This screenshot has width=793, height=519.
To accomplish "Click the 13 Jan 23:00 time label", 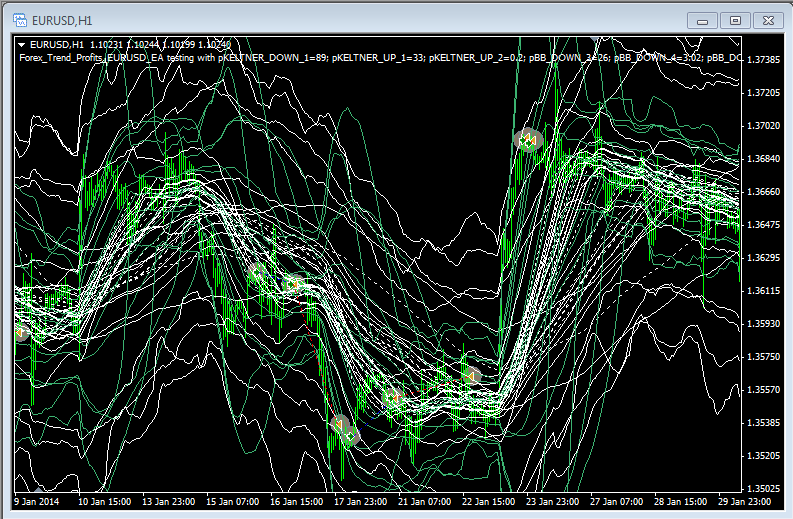I will [x=168, y=502].
